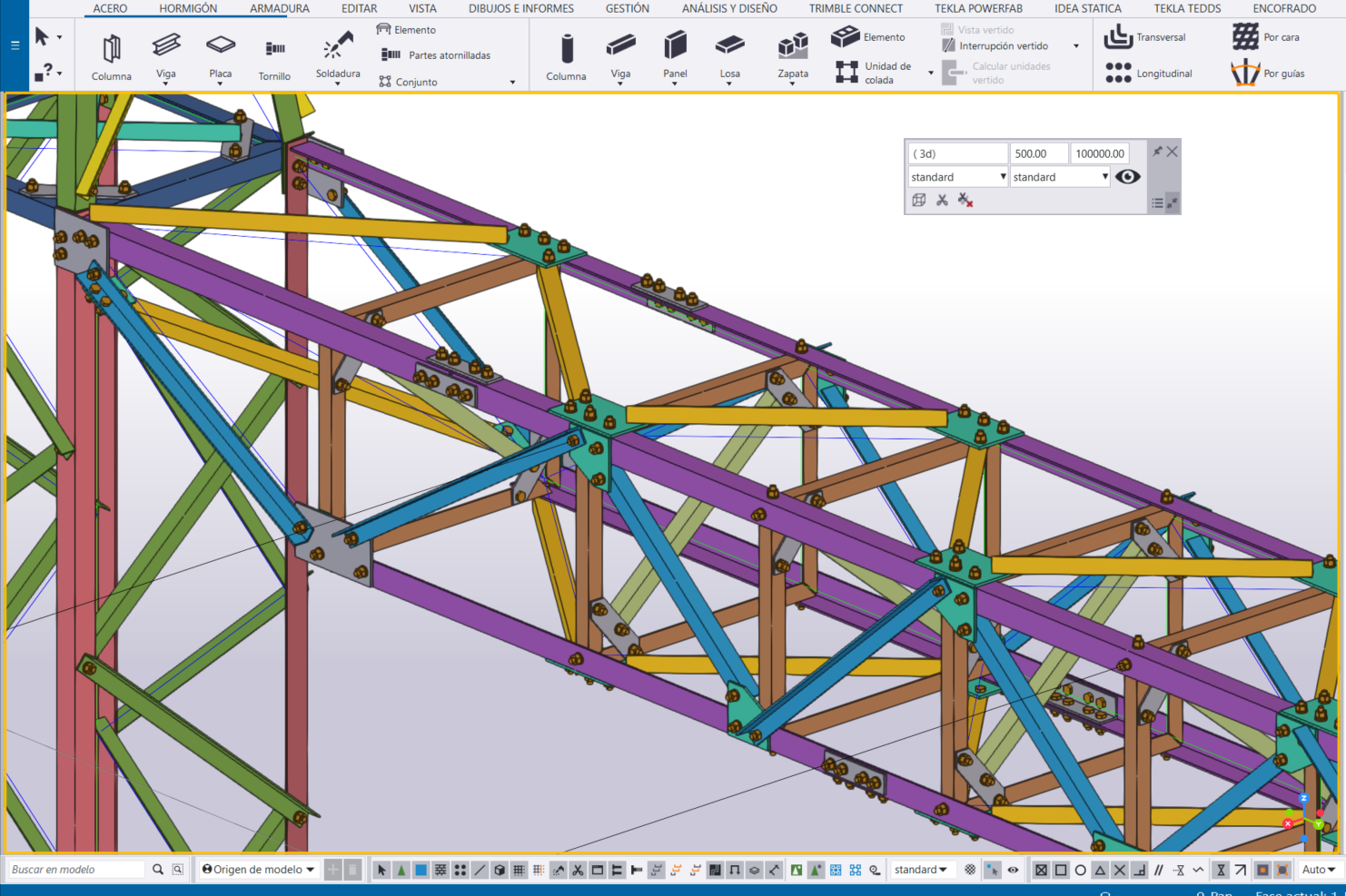Image resolution: width=1346 pixels, height=896 pixels.
Task: Pin the view properties panel
Action: pos(1157,152)
